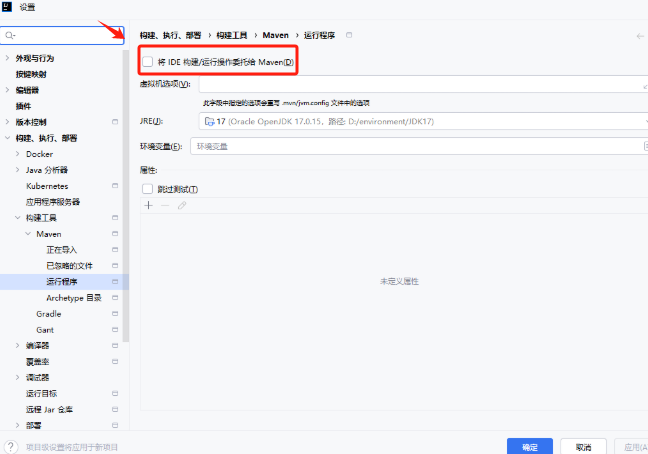The width and height of the screenshot is (648, 454).
Task: Click project-level icon on Kubernetes row
Action: pos(115,186)
